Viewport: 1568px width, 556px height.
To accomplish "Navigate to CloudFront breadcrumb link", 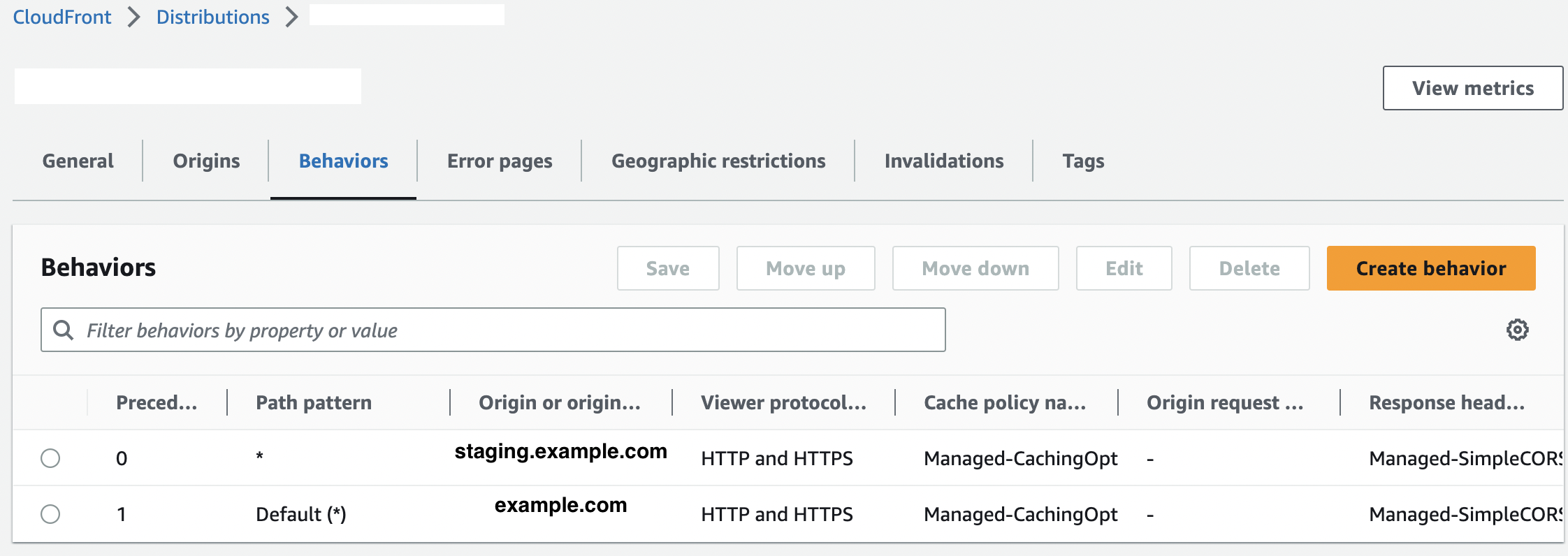I will tap(62, 17).
